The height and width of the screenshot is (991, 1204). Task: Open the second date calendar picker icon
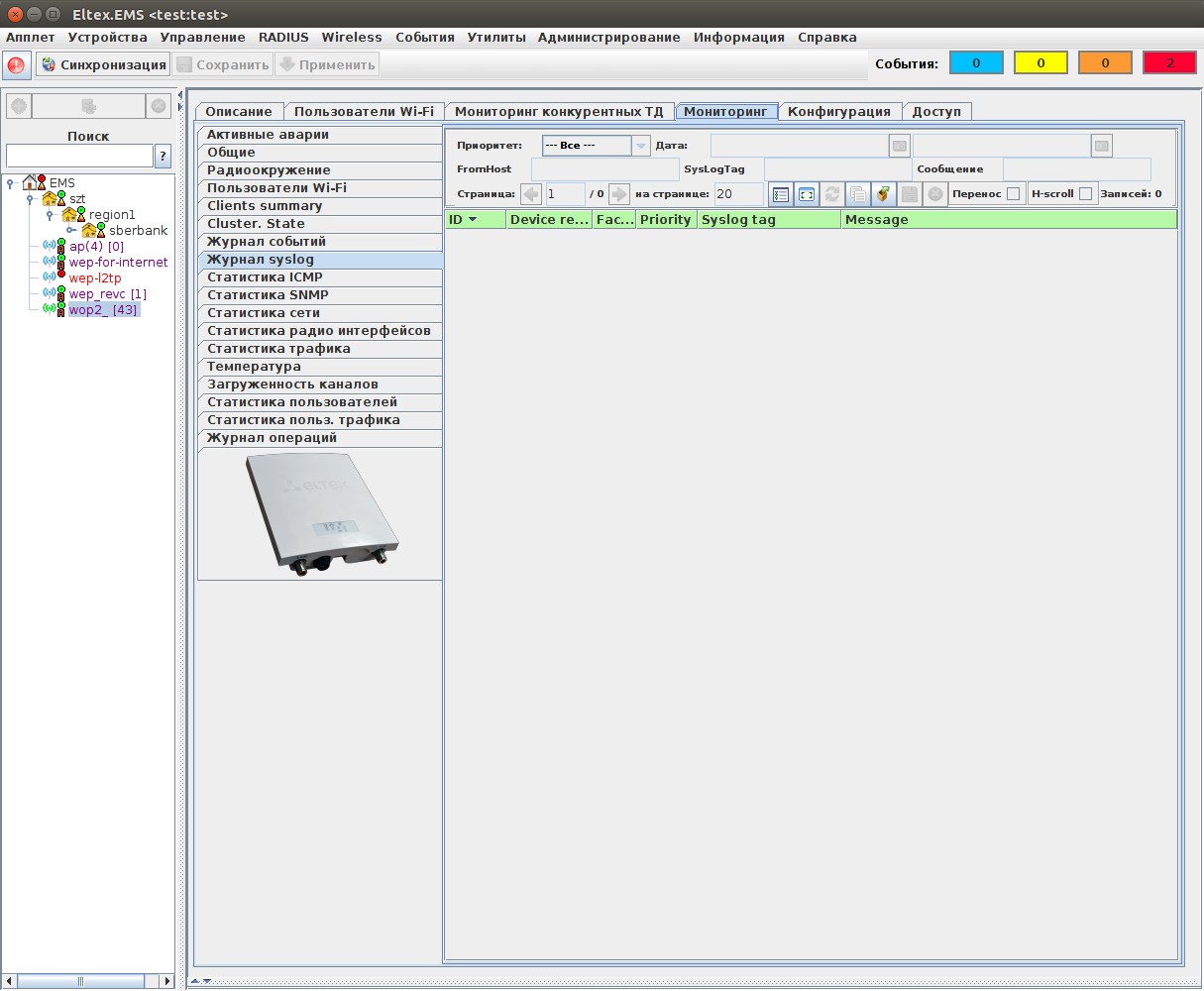pos(1101,146)
